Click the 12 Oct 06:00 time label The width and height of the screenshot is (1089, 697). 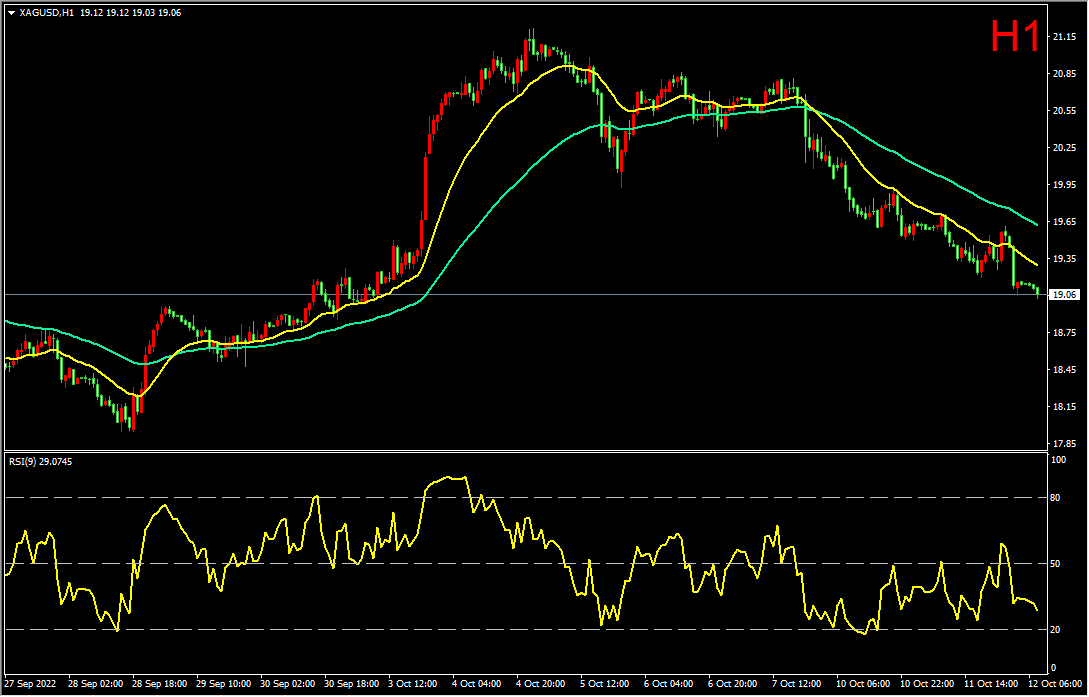tap(1056, 684)
